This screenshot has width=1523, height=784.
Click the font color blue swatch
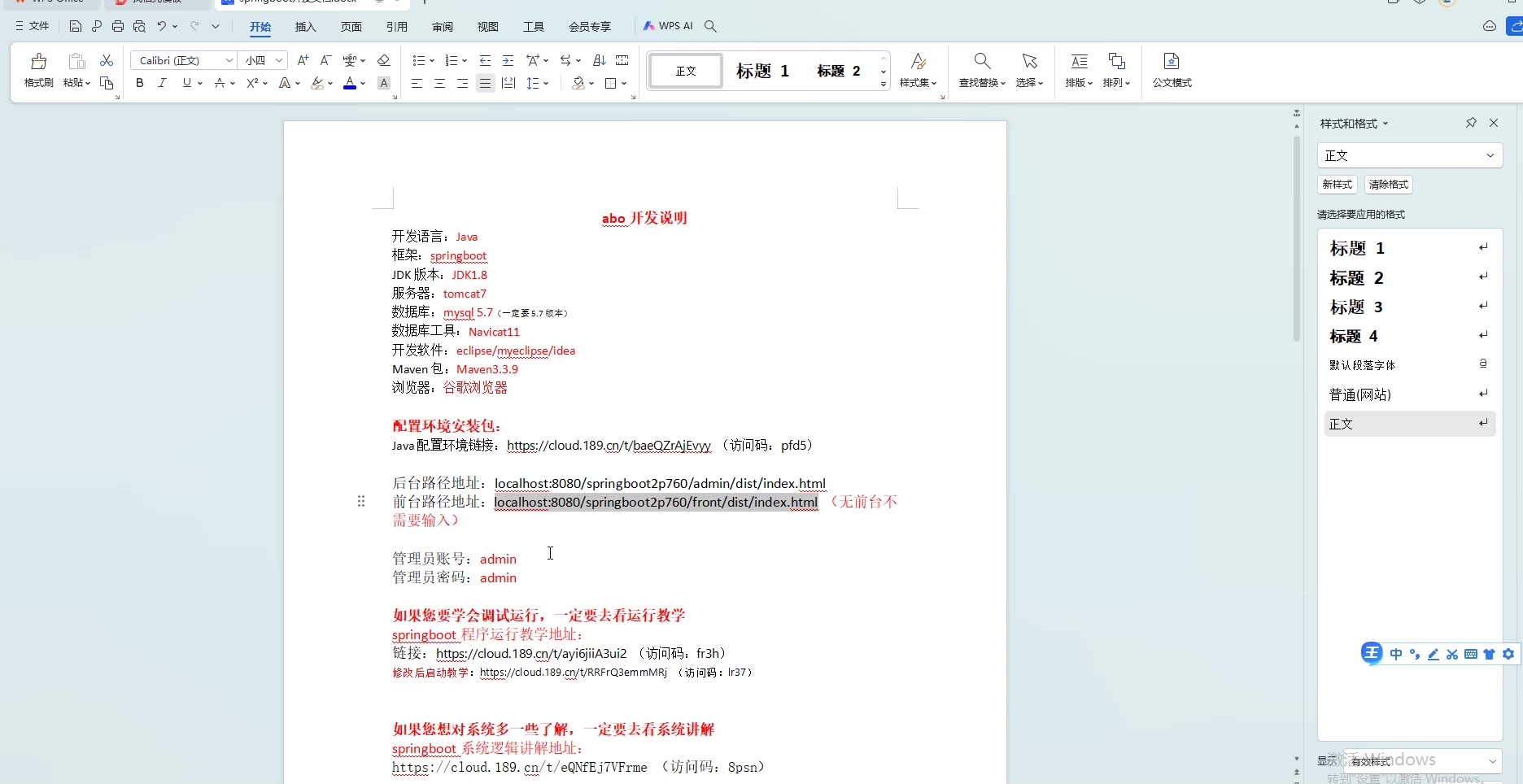click(350, 83)
